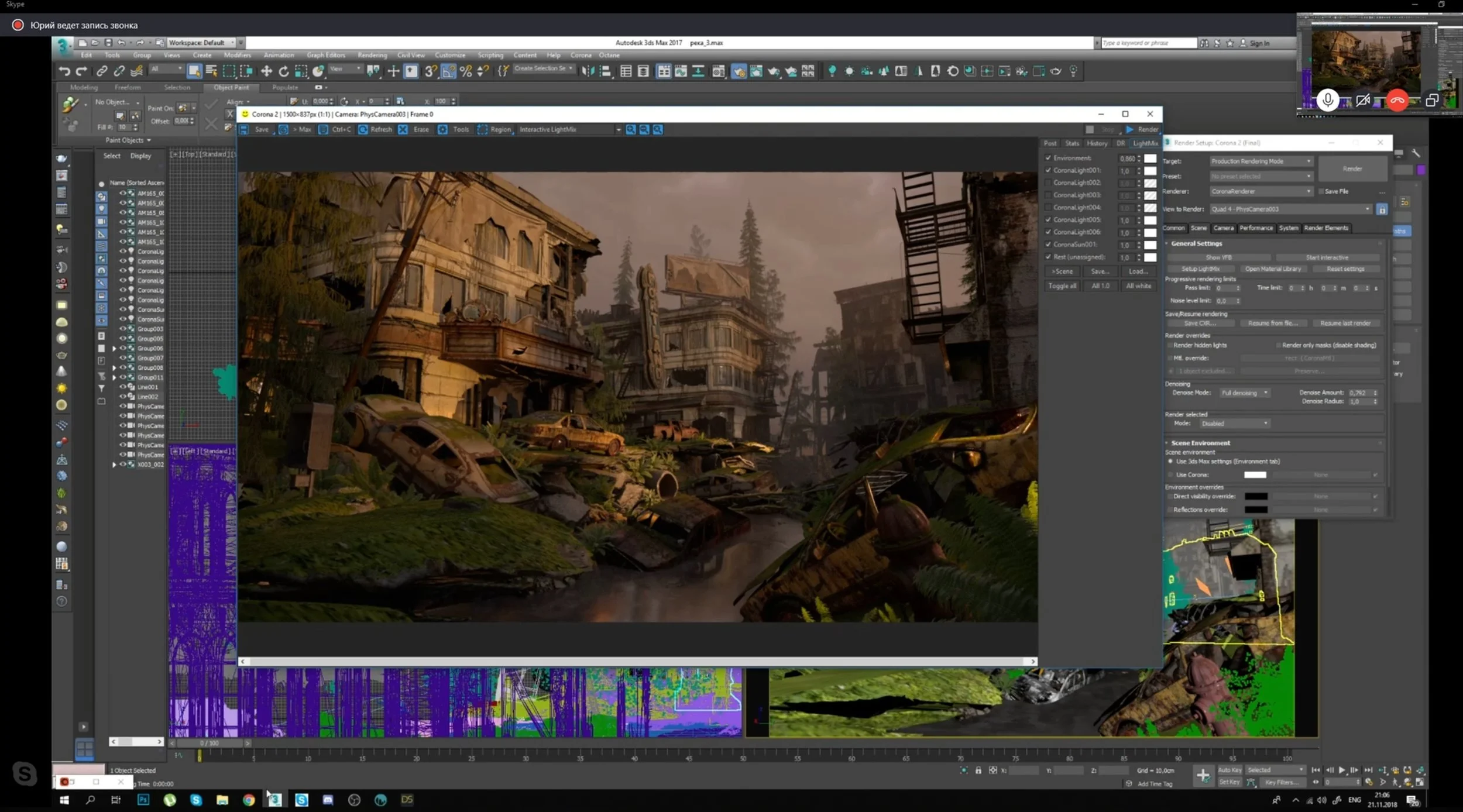Activate the Select Object tool
Screen dimensions: 1463x812
194,71
